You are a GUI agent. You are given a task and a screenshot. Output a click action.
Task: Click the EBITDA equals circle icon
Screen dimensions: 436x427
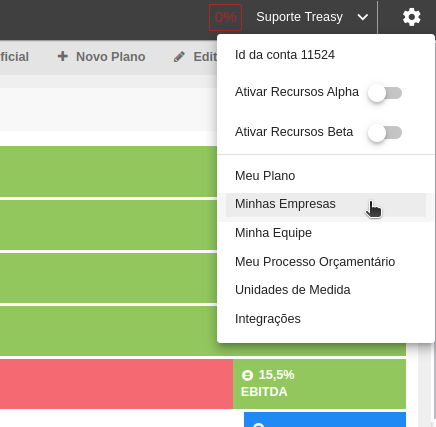pos(247,375)
